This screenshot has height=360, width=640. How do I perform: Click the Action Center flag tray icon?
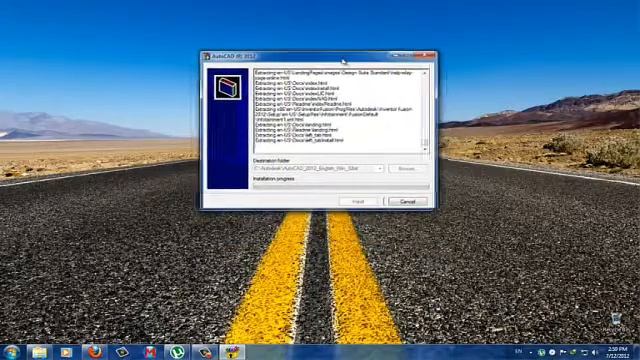pyautogui.click(x=563, y=352)
